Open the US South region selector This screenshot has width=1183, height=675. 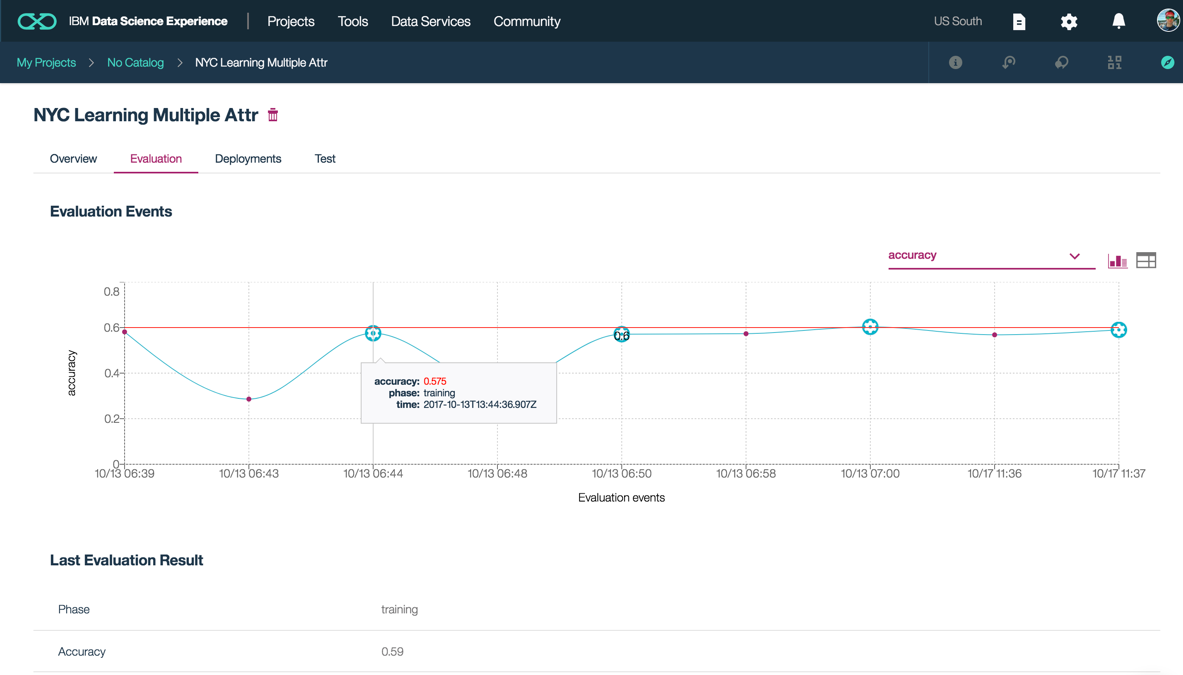click(957, 21)
